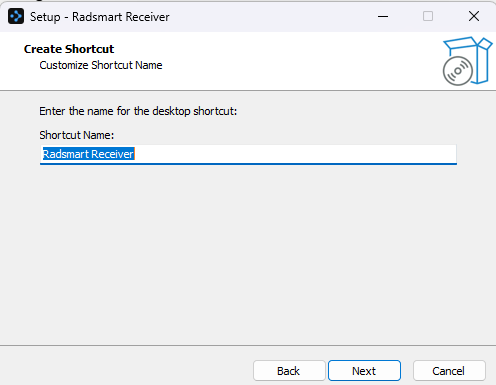Click the installer box and disc icon

[x=467, y=61]
